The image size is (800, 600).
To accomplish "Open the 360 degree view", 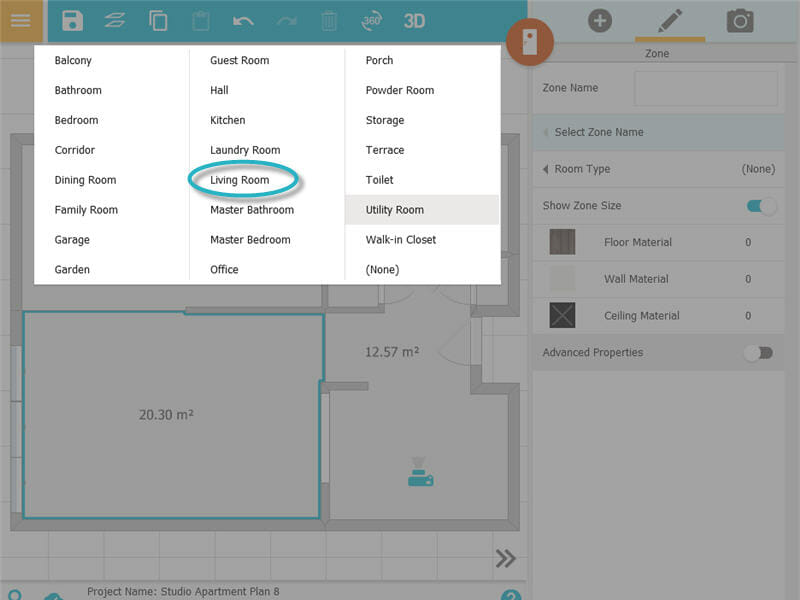I will point(371,21).
